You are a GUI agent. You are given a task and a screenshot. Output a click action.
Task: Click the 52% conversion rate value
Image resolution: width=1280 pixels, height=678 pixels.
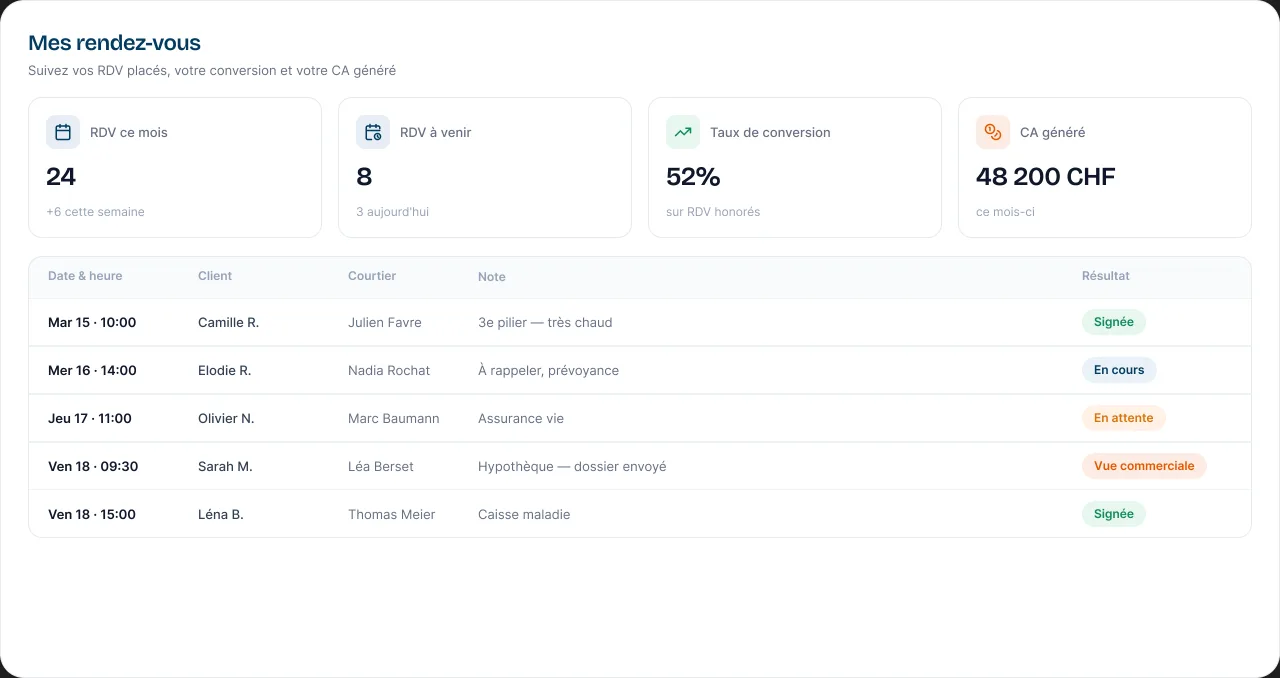pos(693,177)
